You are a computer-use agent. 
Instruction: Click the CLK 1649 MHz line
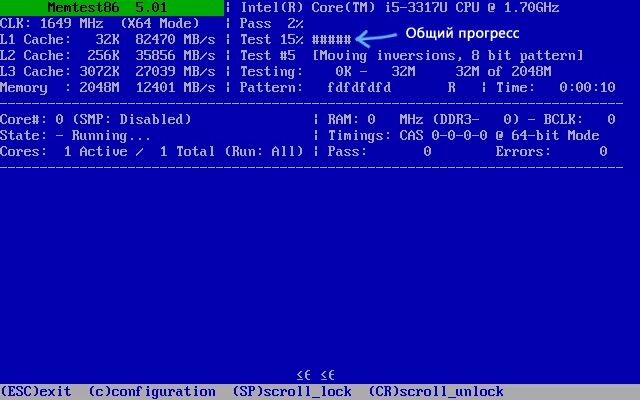click(100, 23)
